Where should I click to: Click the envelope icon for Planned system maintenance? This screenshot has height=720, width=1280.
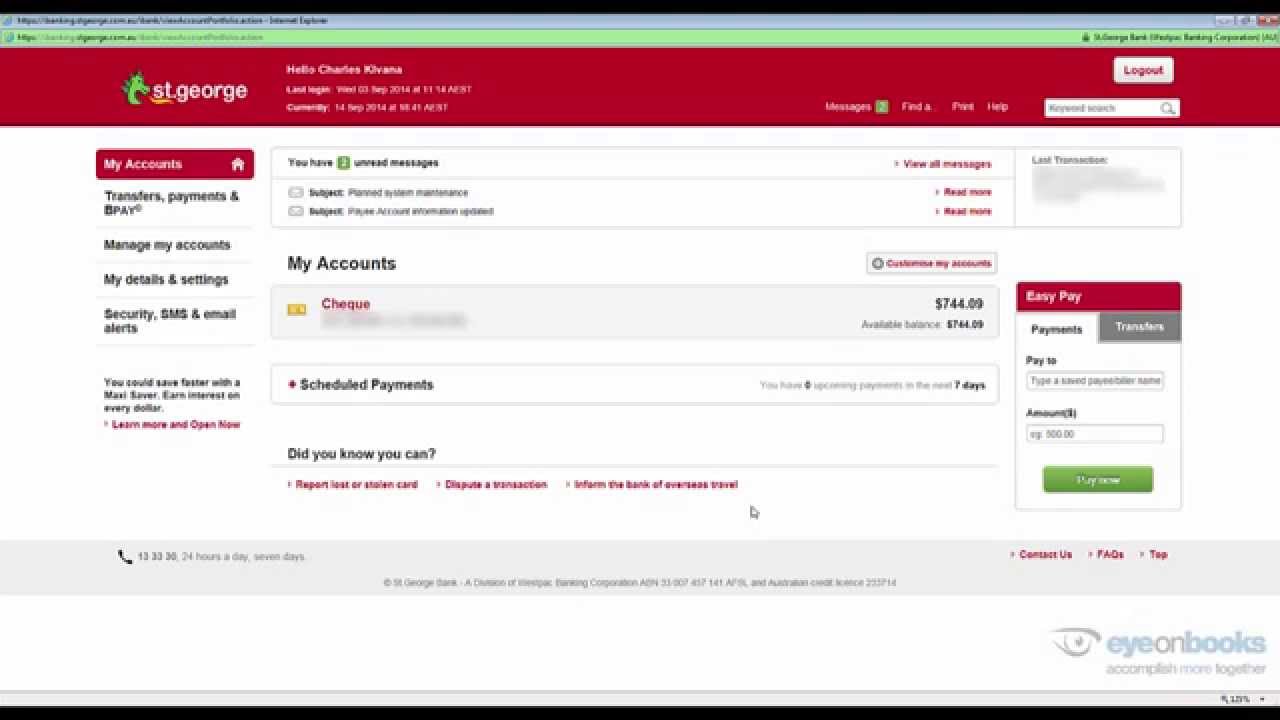(296, 192)
